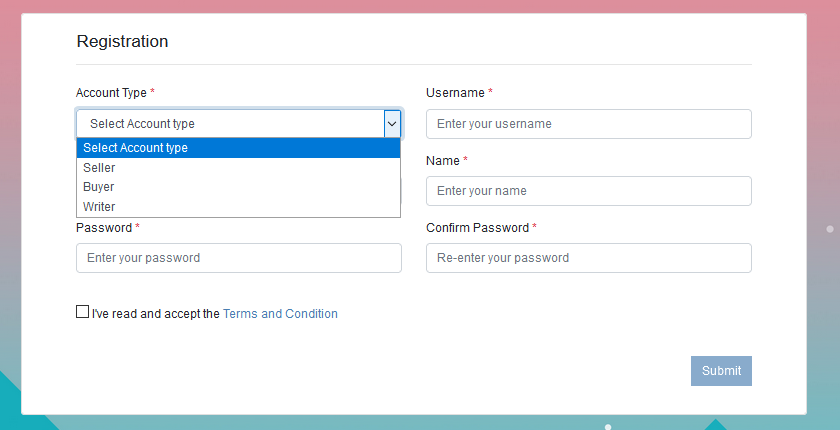
Task: Choose the Writer account type option
Action: (x=238, y=207)
